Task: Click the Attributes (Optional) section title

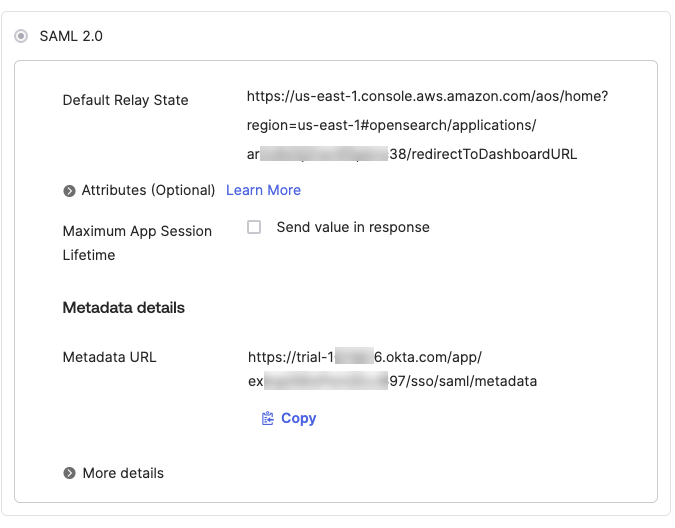Action: click(x=148, y=190)
